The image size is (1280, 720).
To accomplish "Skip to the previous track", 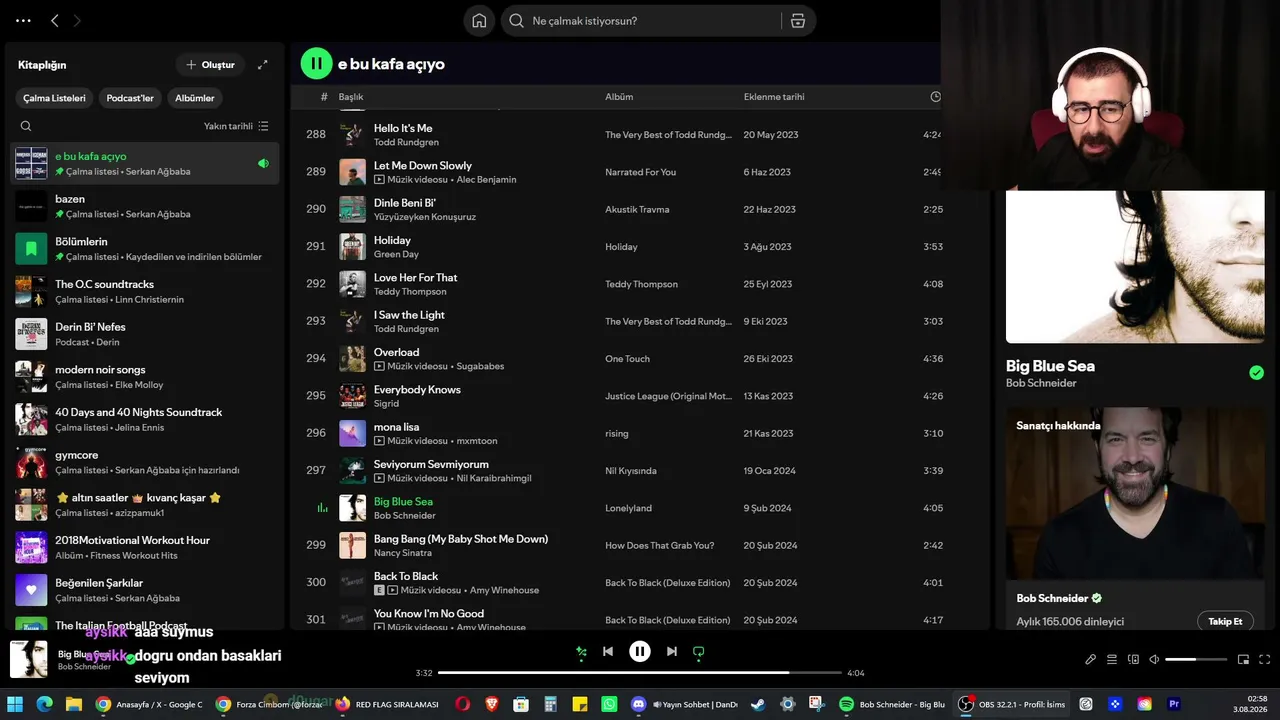I will click(x=608, y=652).
